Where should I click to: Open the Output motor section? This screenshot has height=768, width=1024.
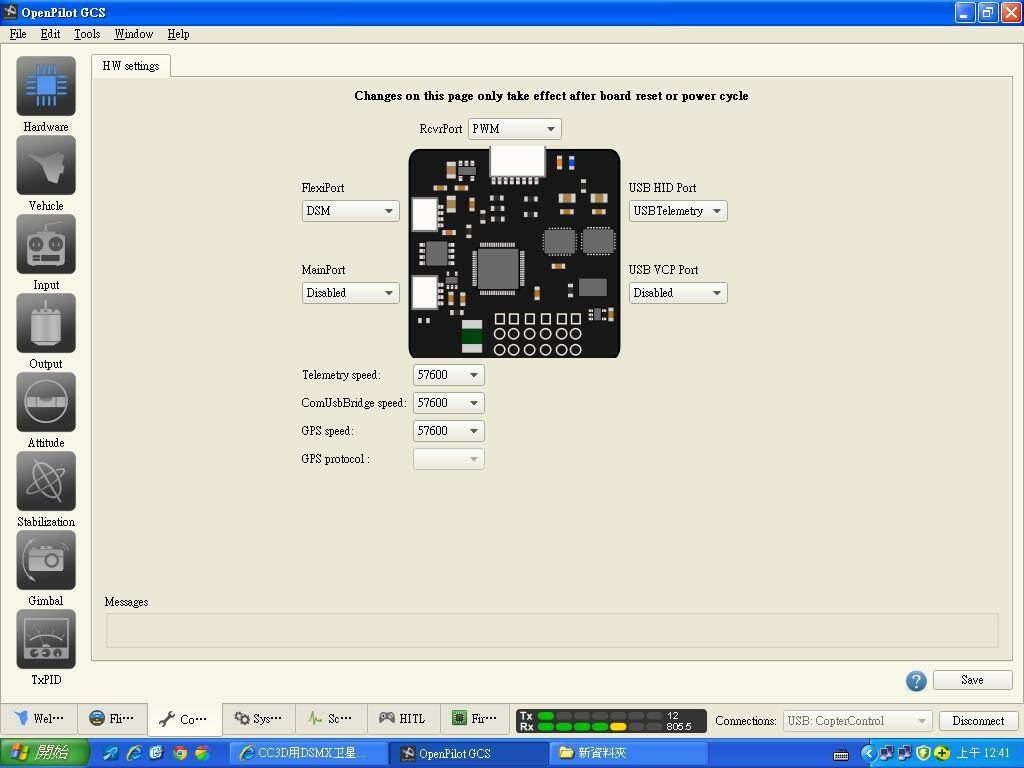(x=46, y=324)
